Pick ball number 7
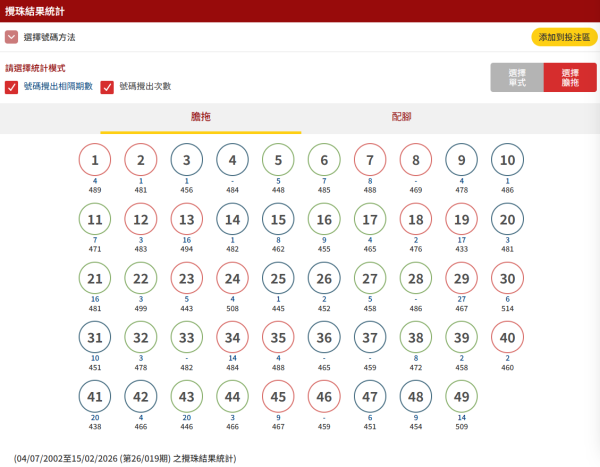This screenshot has width=600, height=467. 370,160
